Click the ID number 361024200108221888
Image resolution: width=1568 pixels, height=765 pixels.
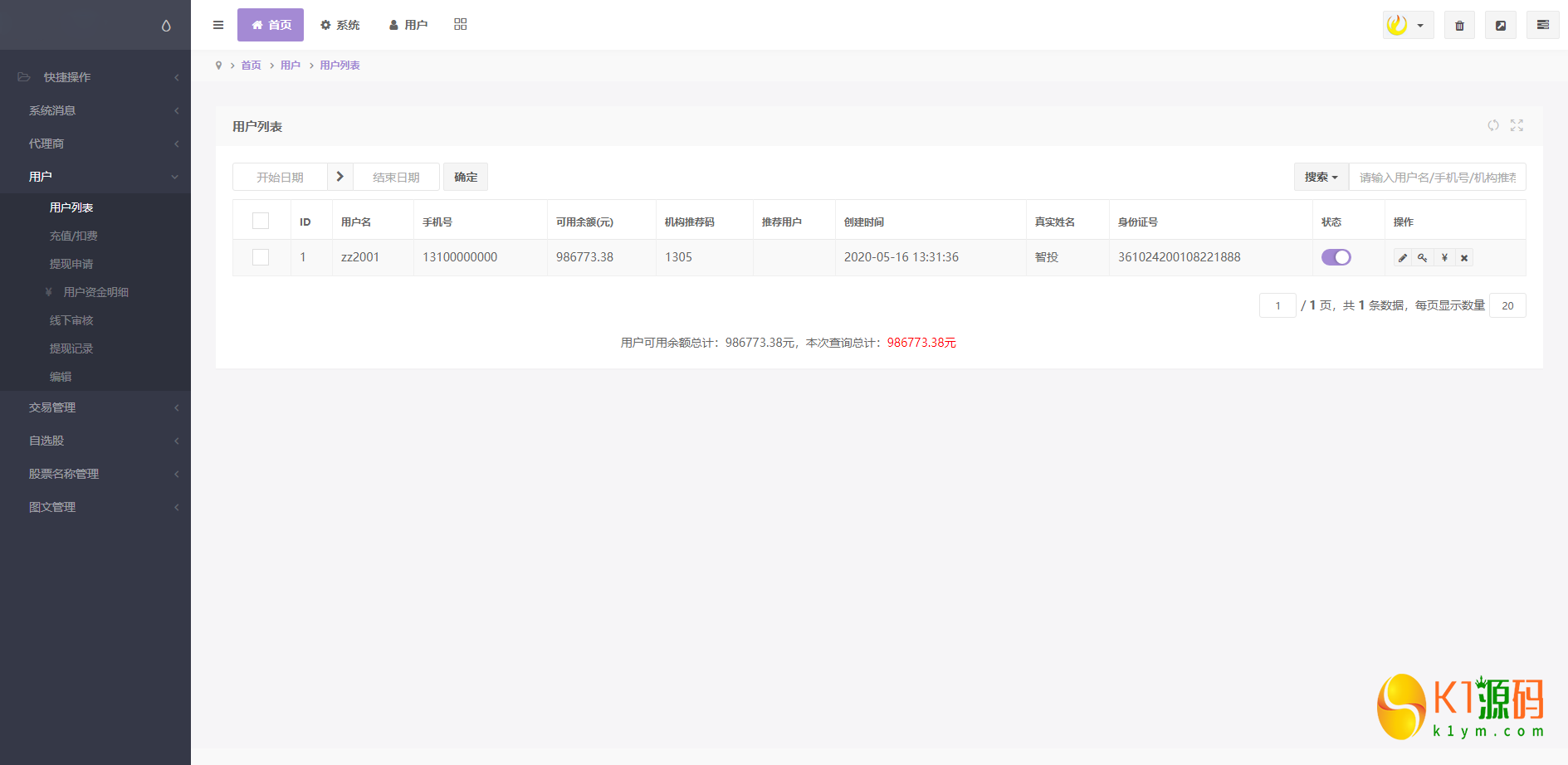(x=1180, y=257)
